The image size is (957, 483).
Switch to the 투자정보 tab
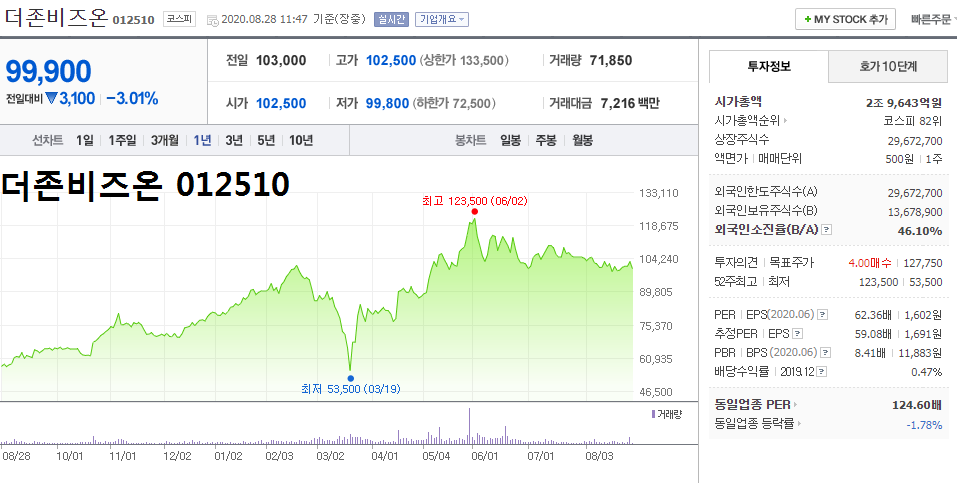(x=769, y=67)
